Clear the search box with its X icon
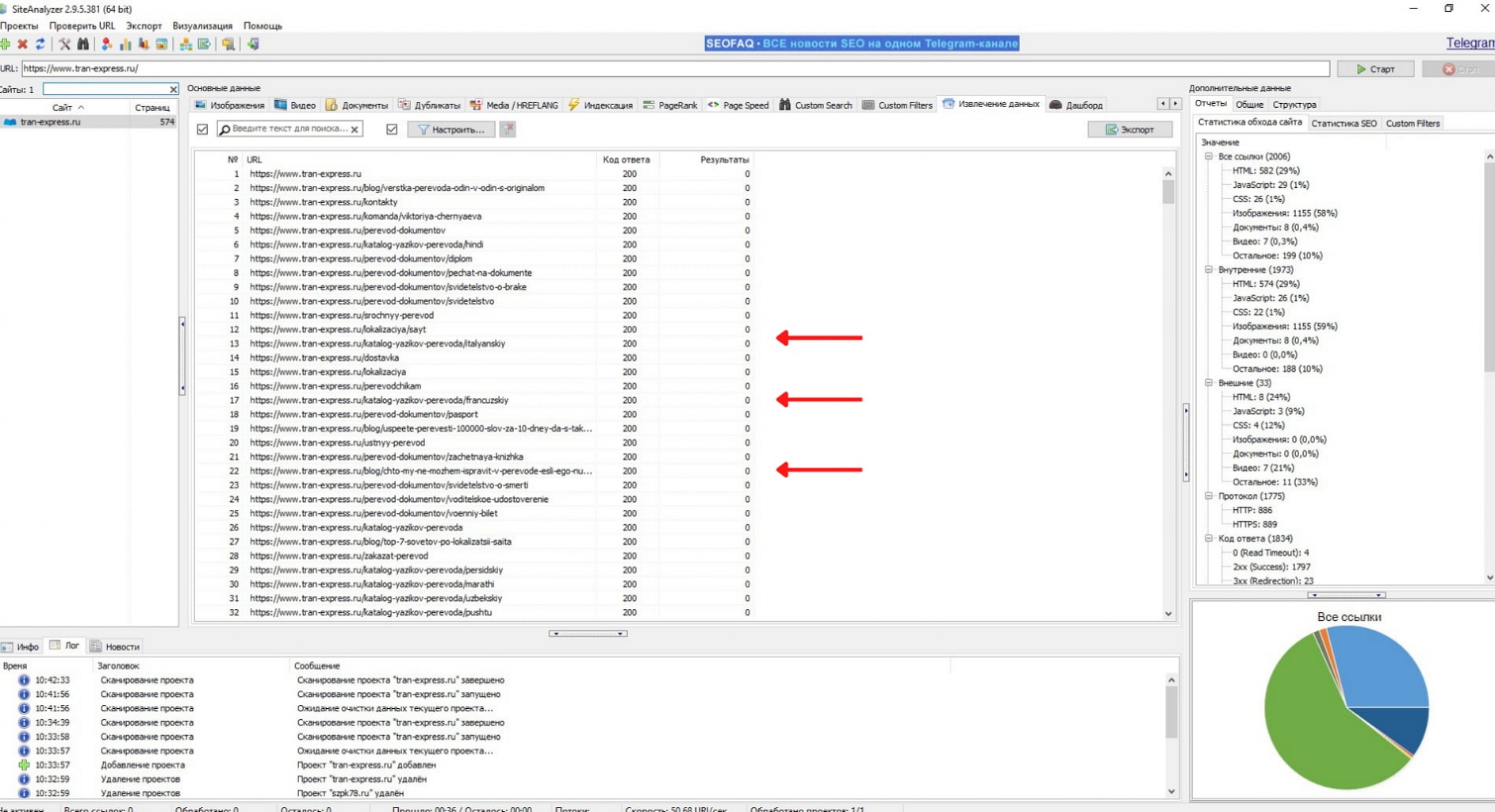 (x=355, y=129)
